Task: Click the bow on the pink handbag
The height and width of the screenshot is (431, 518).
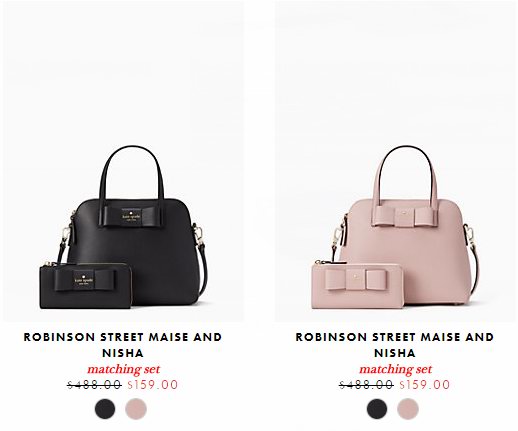Action: pyautogui.click(x=404, y=215)
